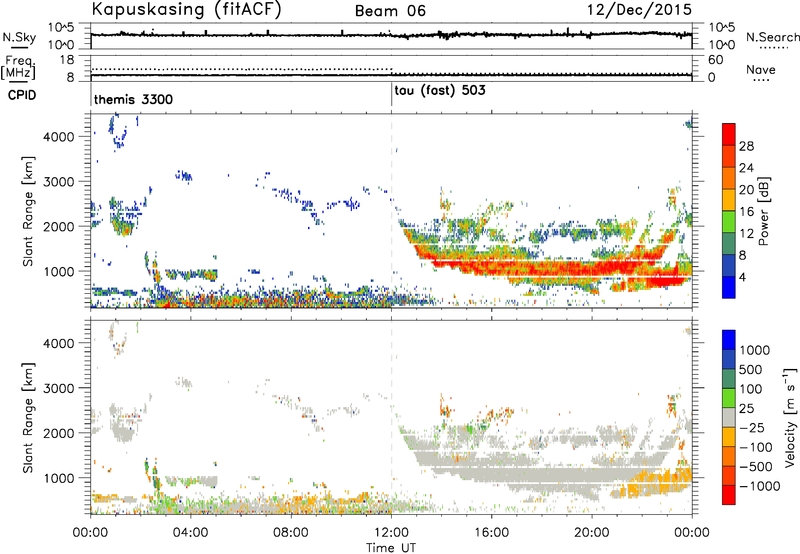Click the Velocity [m s-1] colorbar title

point(790,417)
